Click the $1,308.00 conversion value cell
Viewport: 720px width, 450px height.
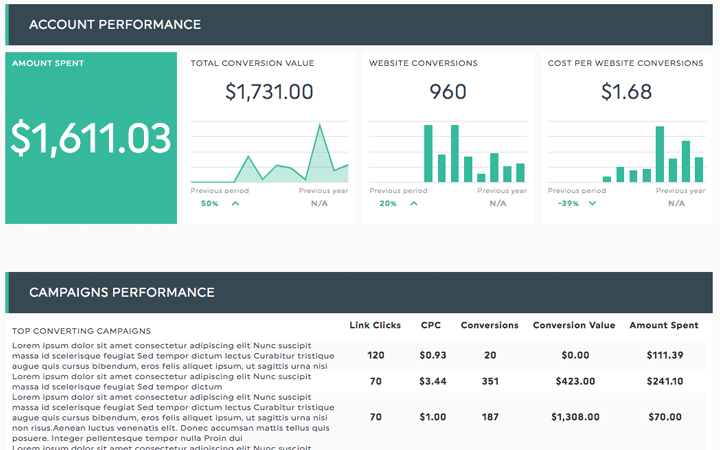[573, 417]
